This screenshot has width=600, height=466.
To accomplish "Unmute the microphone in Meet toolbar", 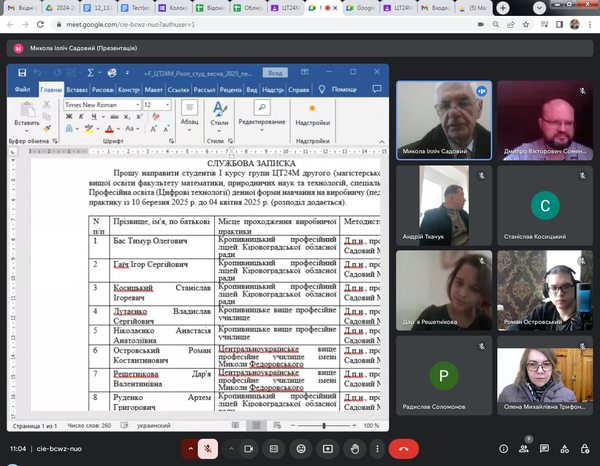I will [207, 449].
